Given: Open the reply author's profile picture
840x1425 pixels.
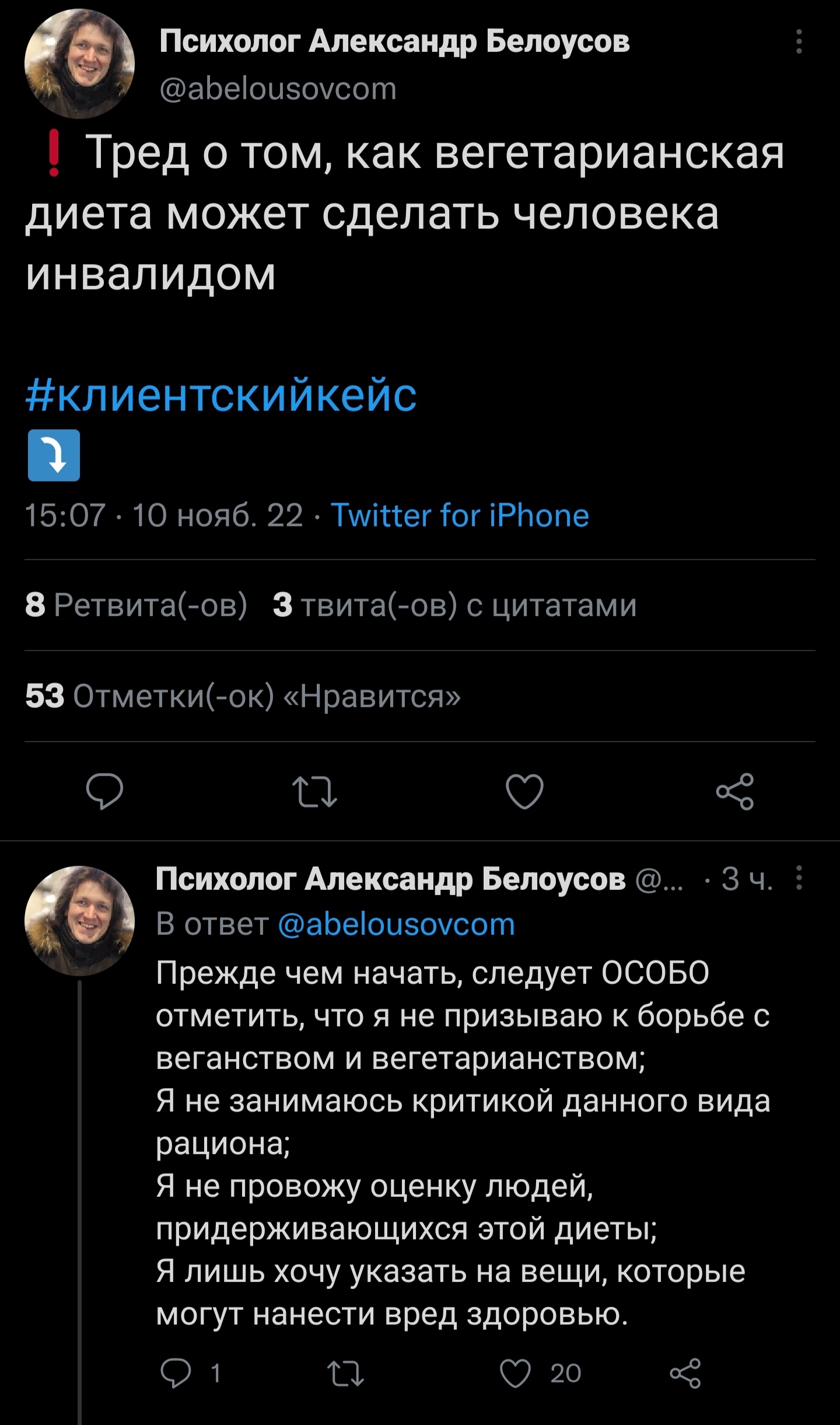Looking at the screenshot, I should point(79,920).
